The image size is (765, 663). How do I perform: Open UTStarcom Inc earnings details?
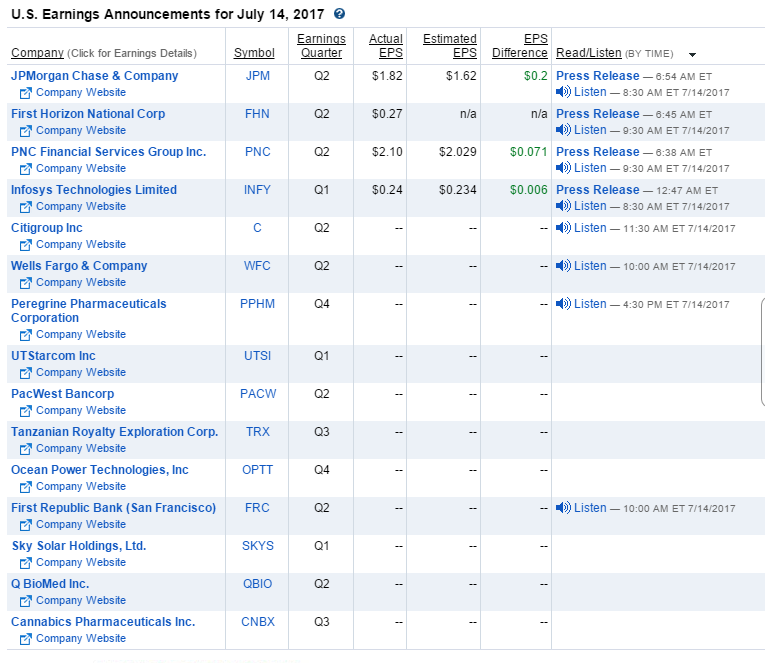(x=53, y=356)
